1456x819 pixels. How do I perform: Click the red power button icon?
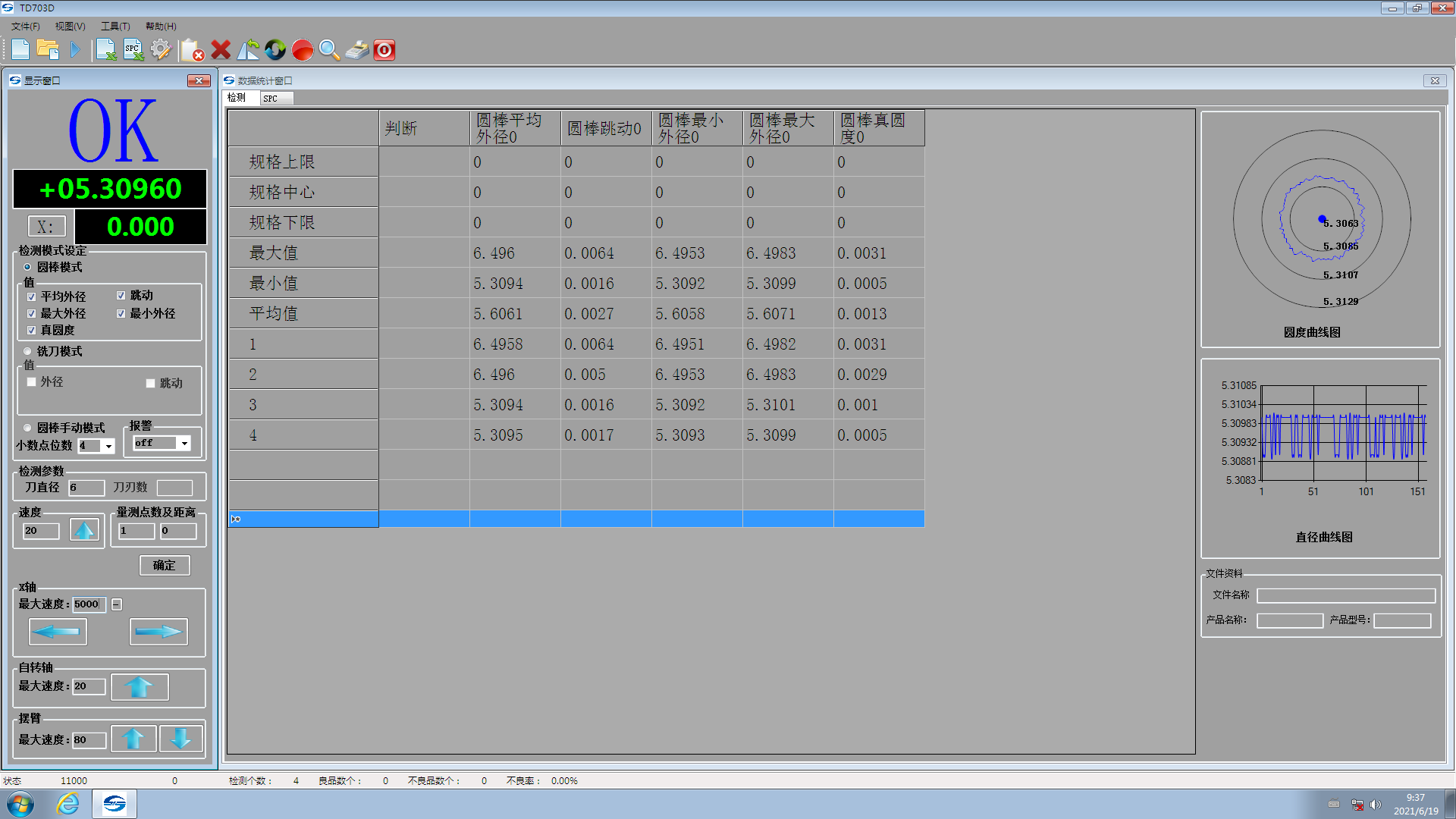pos(384,50)
